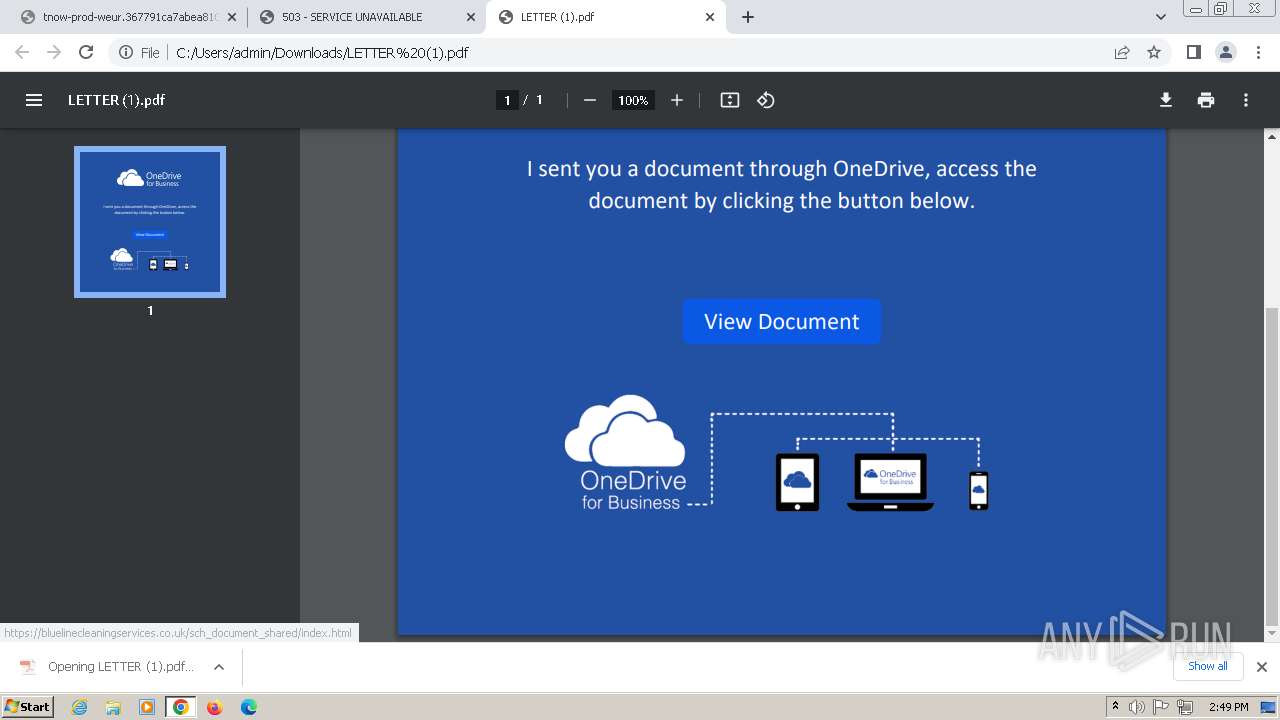Show hidden system tray icons
Viewport: 1280px width, 720px height.
[1115, 707]
